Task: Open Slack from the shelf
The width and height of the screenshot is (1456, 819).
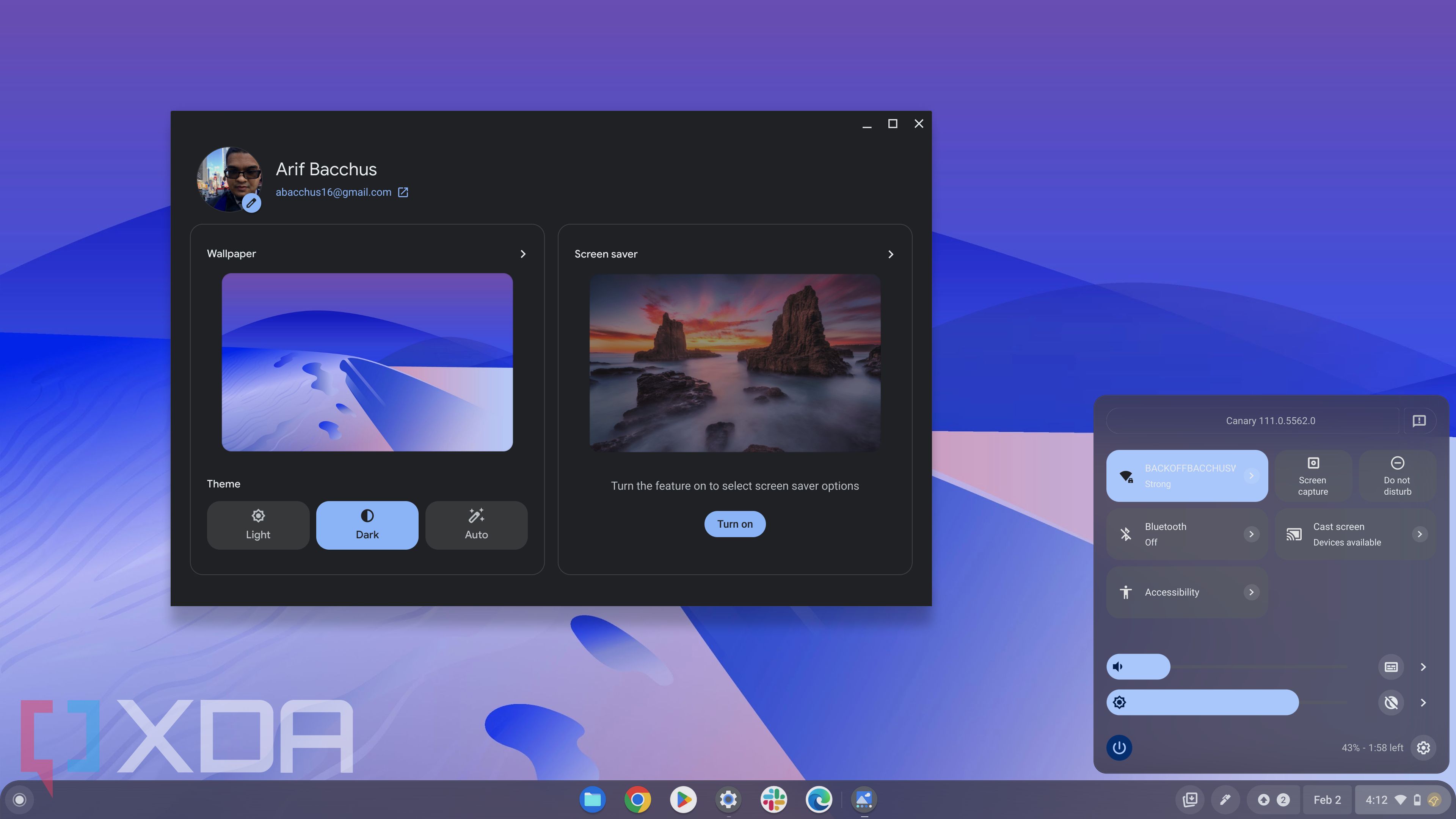Action: click(773, 799)
